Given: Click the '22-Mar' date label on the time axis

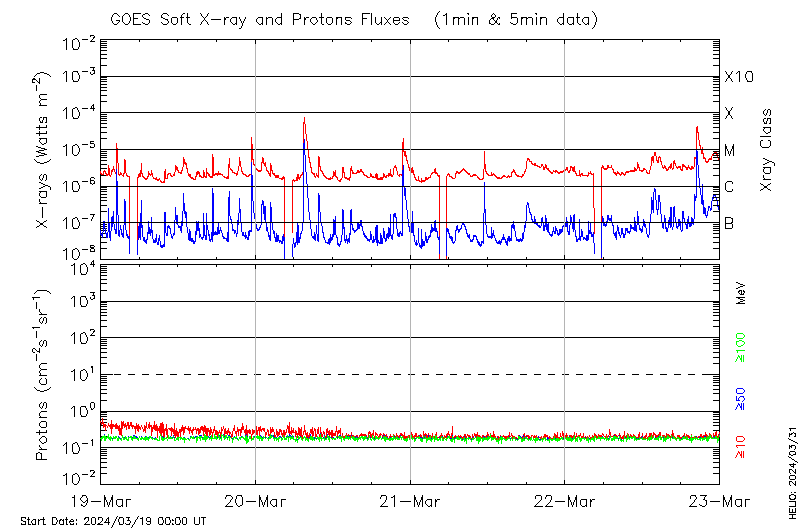Looking at the screenshot, I should [565, 501].
